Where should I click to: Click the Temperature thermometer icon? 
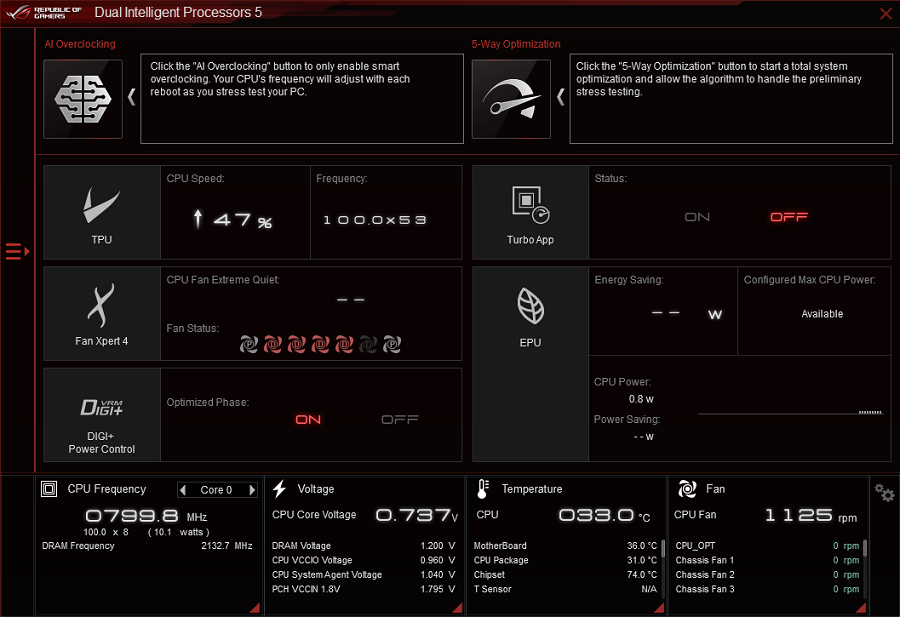(482, 489)
